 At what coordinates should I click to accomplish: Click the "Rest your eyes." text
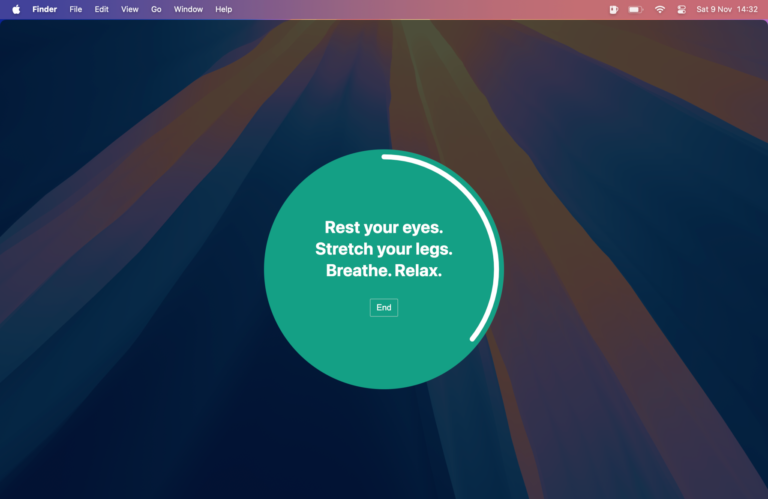[383, 228]
